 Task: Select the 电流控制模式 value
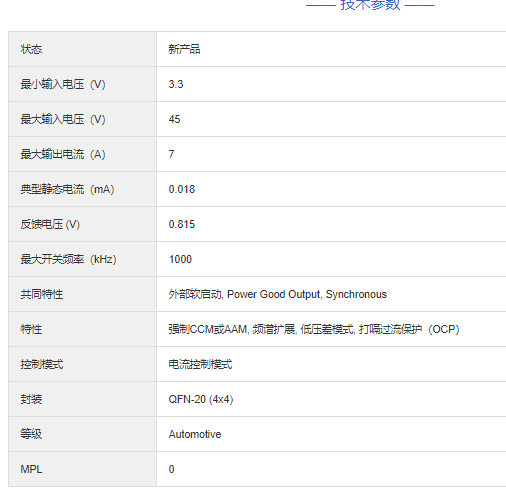[200, 364]
